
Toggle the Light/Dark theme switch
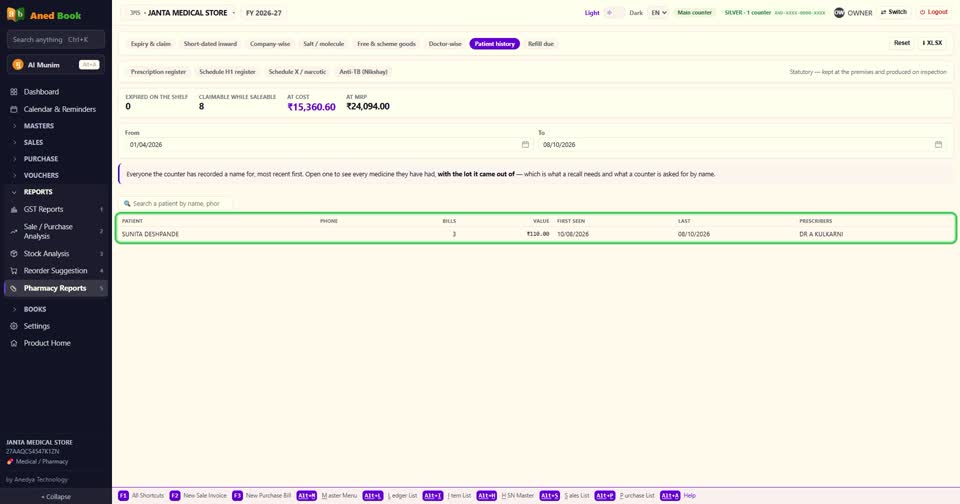(614, 13)
